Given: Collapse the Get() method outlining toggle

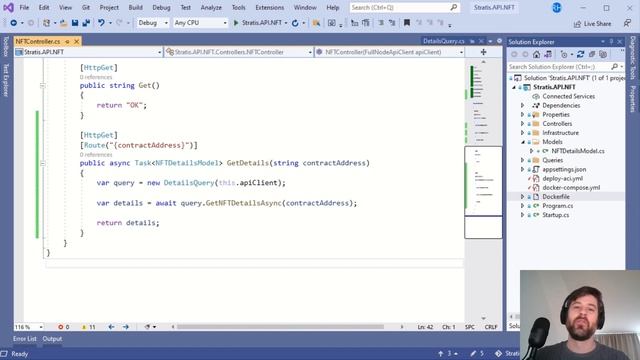Looking at the screenshot, I should tap(42, 86).
